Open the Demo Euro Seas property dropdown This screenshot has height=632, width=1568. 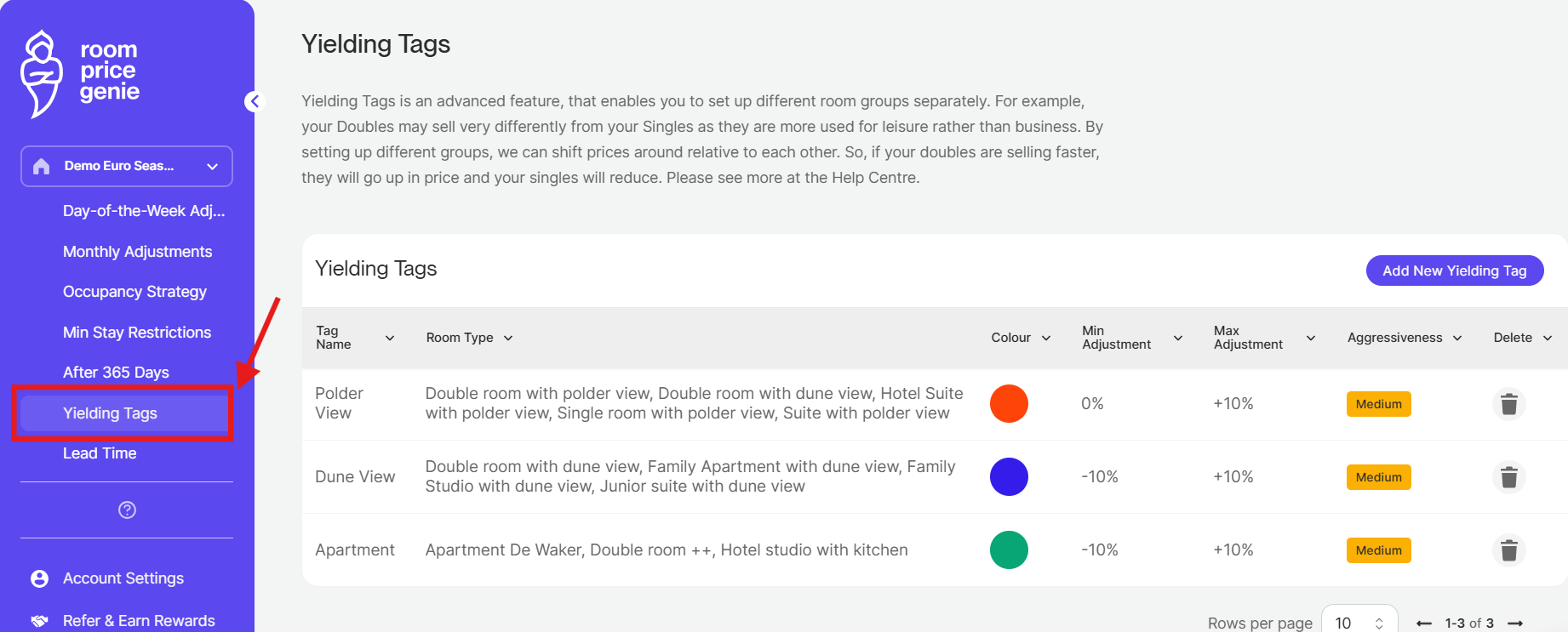[127, 166]
